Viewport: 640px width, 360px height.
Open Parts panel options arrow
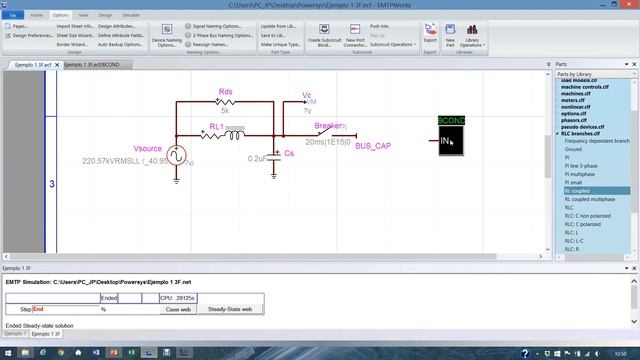pos(627,64)
